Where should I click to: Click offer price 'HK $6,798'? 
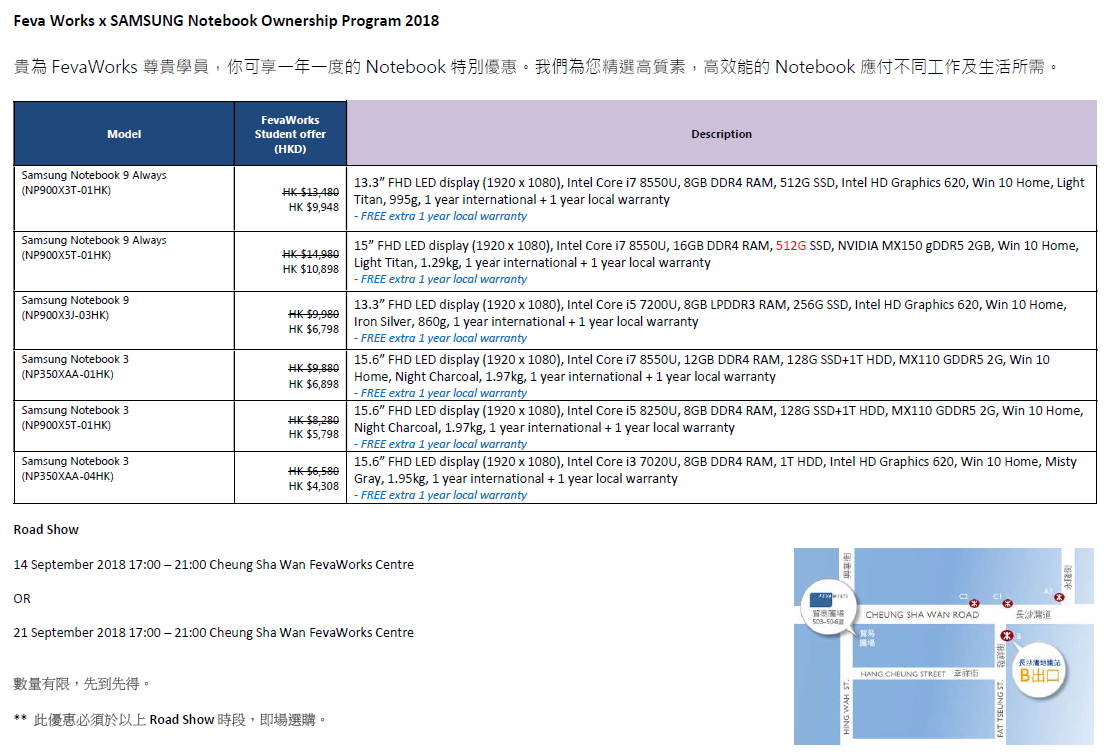coord(314,329)
